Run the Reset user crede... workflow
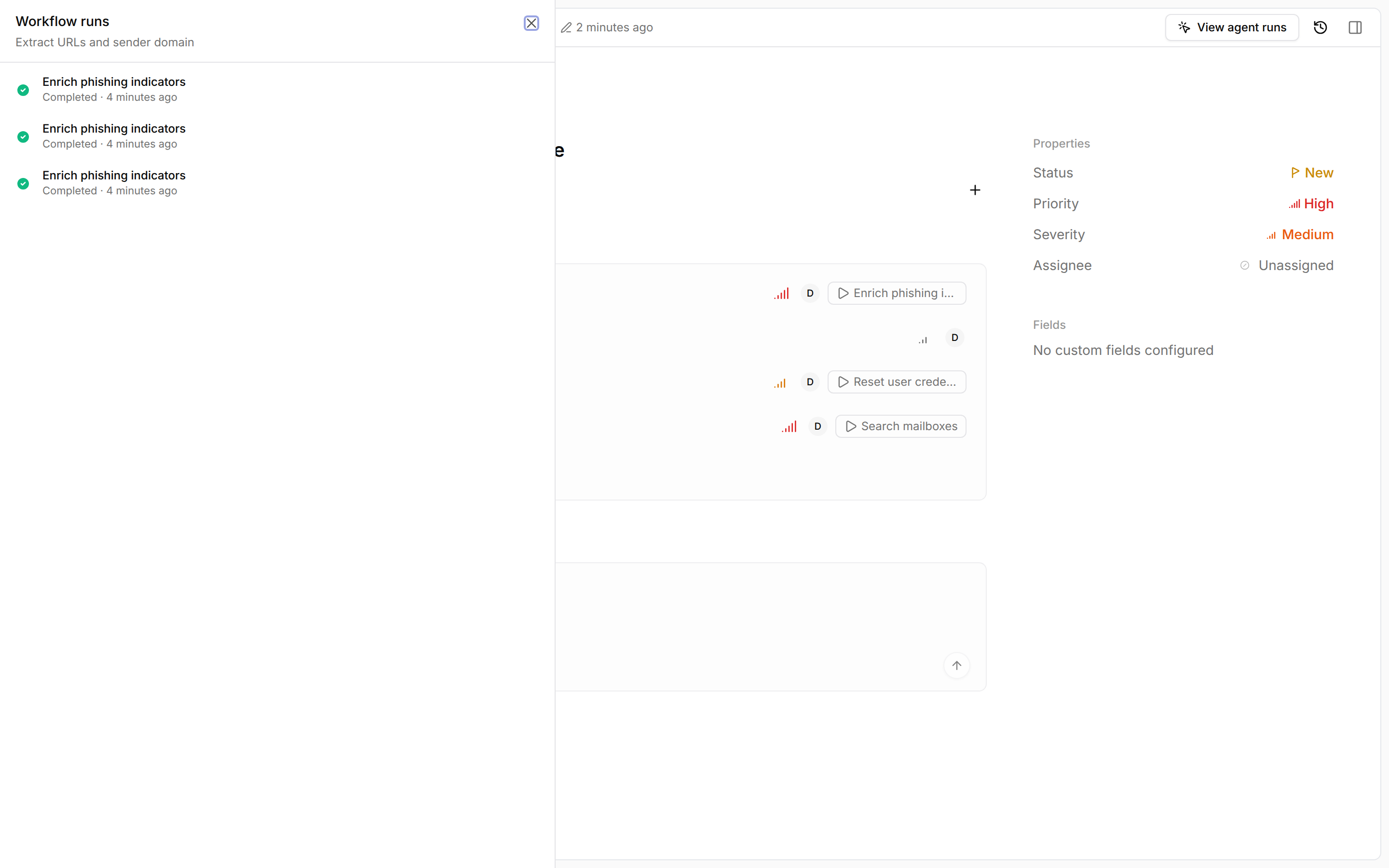 pyautogui.click(x=897, y=382)
